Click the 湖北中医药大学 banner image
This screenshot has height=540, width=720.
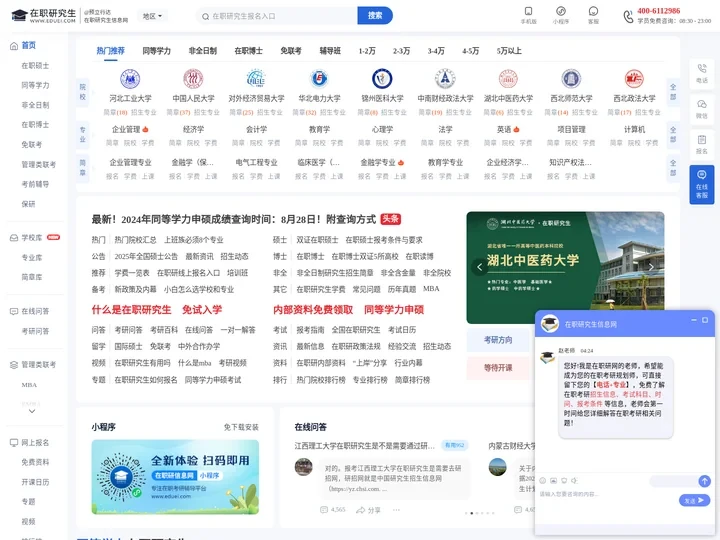565,267
